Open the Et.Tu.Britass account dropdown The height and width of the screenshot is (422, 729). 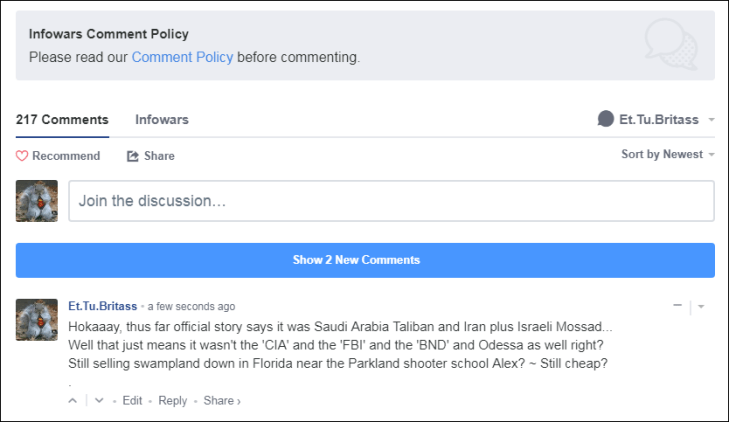[x=711, y=120]
